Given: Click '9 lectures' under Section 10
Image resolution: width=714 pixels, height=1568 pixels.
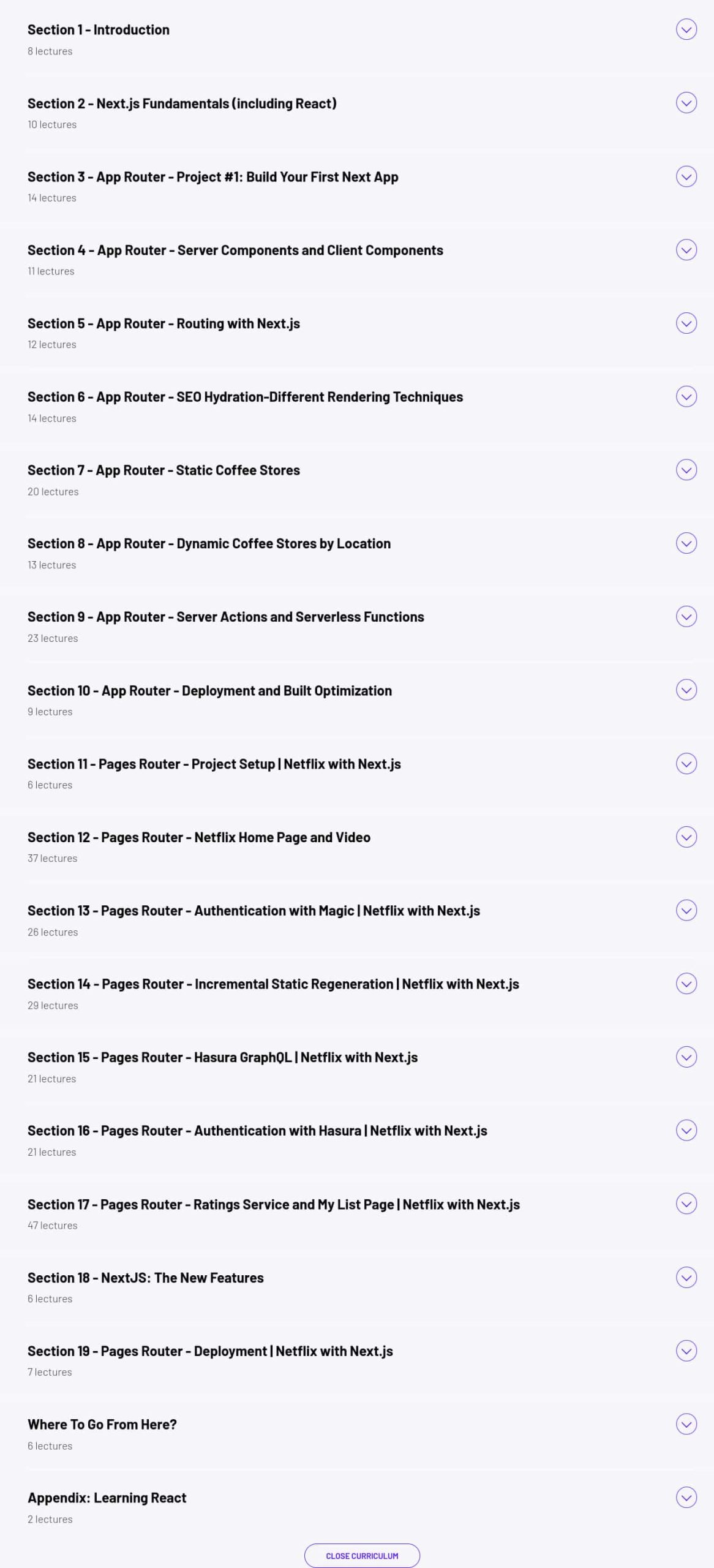Looking at the screenshot, I should (50, 712).
